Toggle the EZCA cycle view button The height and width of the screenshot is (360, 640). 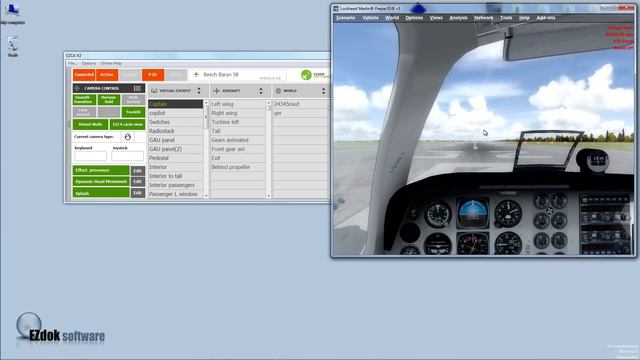(x=127, y=124)
